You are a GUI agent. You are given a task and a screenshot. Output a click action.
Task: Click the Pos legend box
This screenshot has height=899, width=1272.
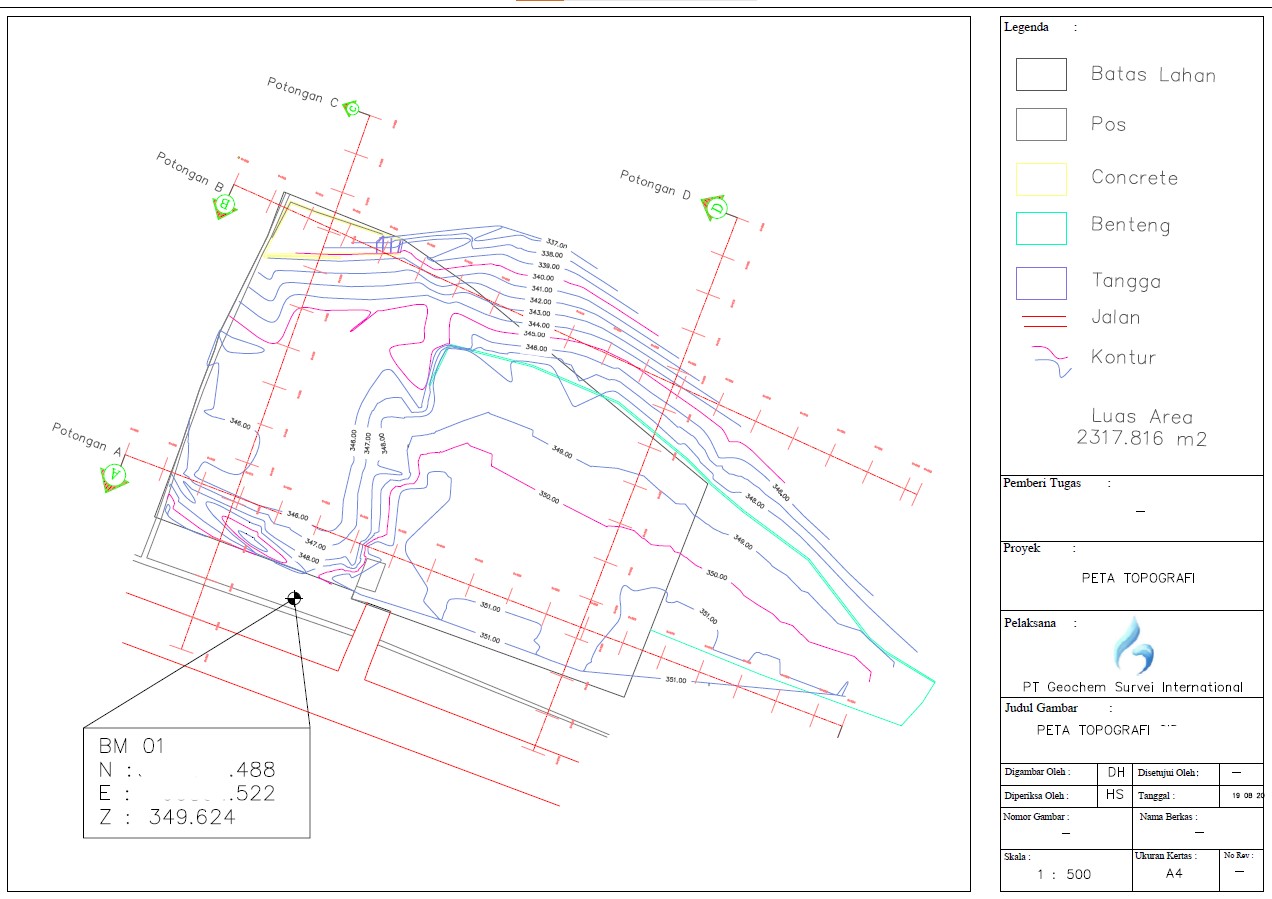(1041, 125)
